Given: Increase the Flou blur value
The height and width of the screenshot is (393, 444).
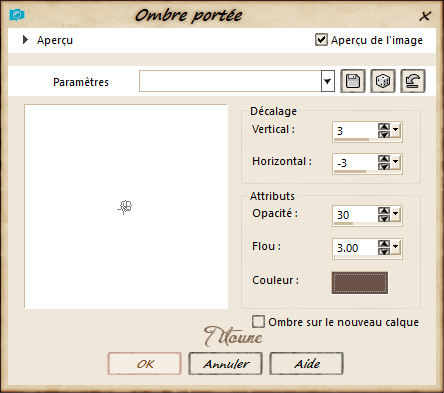Looking at the screenshot, I should point(384,244).
